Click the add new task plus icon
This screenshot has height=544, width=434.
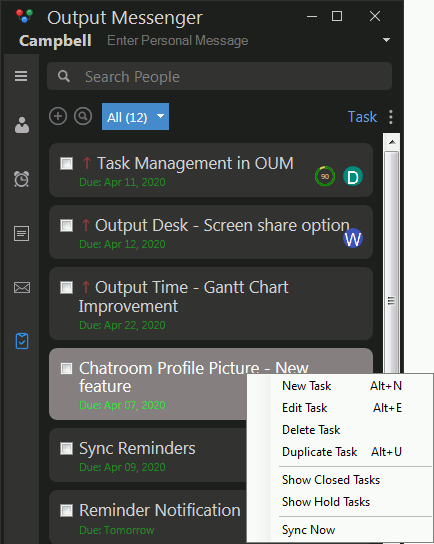click(58, 116)
